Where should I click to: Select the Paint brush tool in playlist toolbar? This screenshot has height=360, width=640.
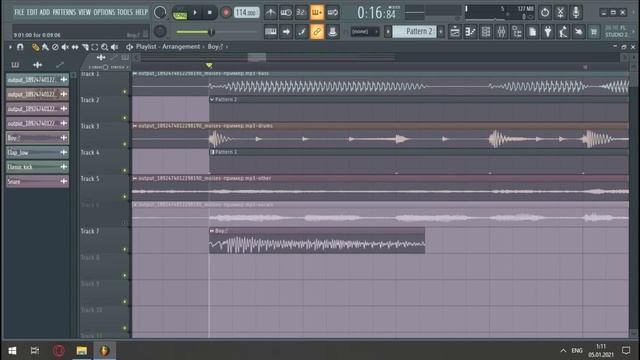tap(45, 47)
